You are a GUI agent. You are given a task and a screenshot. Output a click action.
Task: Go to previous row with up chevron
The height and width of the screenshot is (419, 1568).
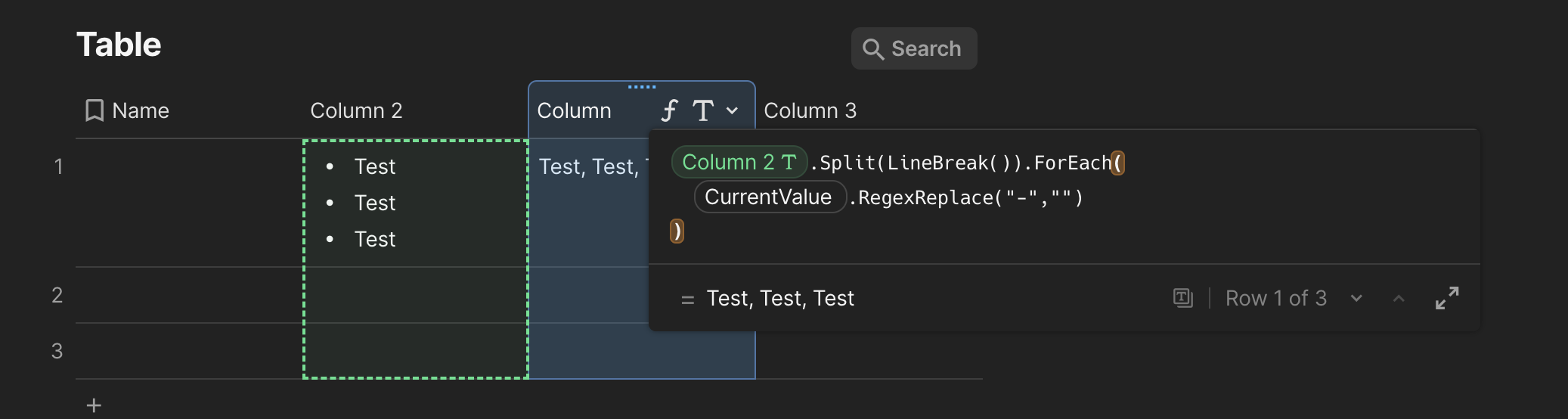click(x=1399, y=298)
